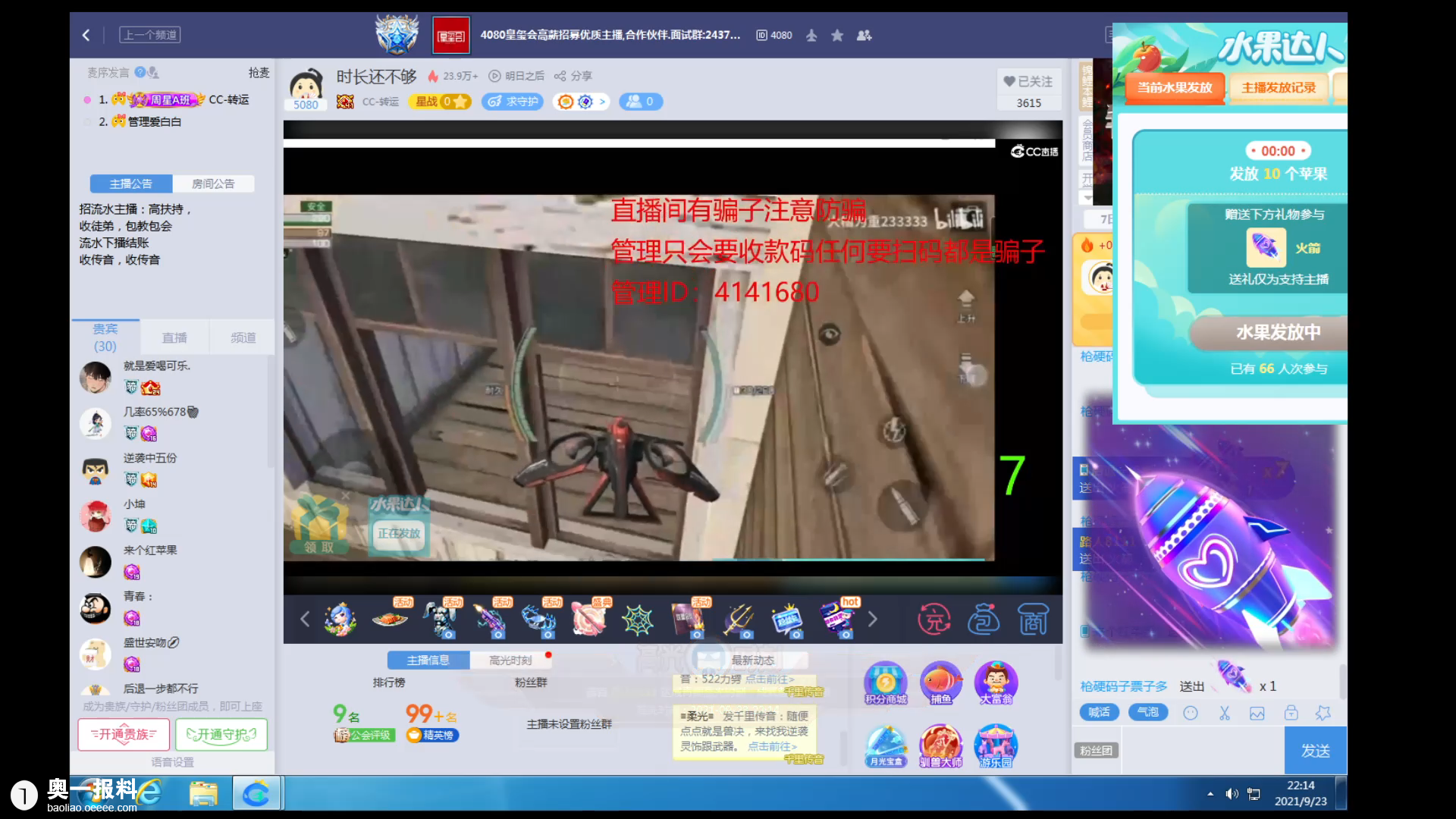
Task: Open the 游乐园 amusement park
Action: tap(996, 746)
